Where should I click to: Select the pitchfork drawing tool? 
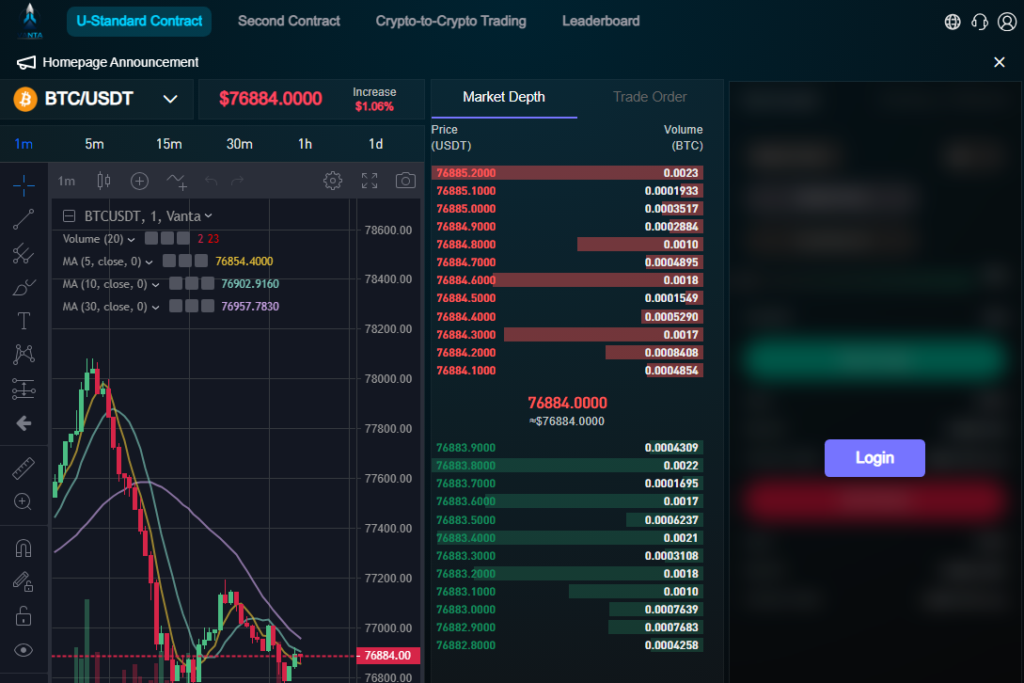pos(24,253)
